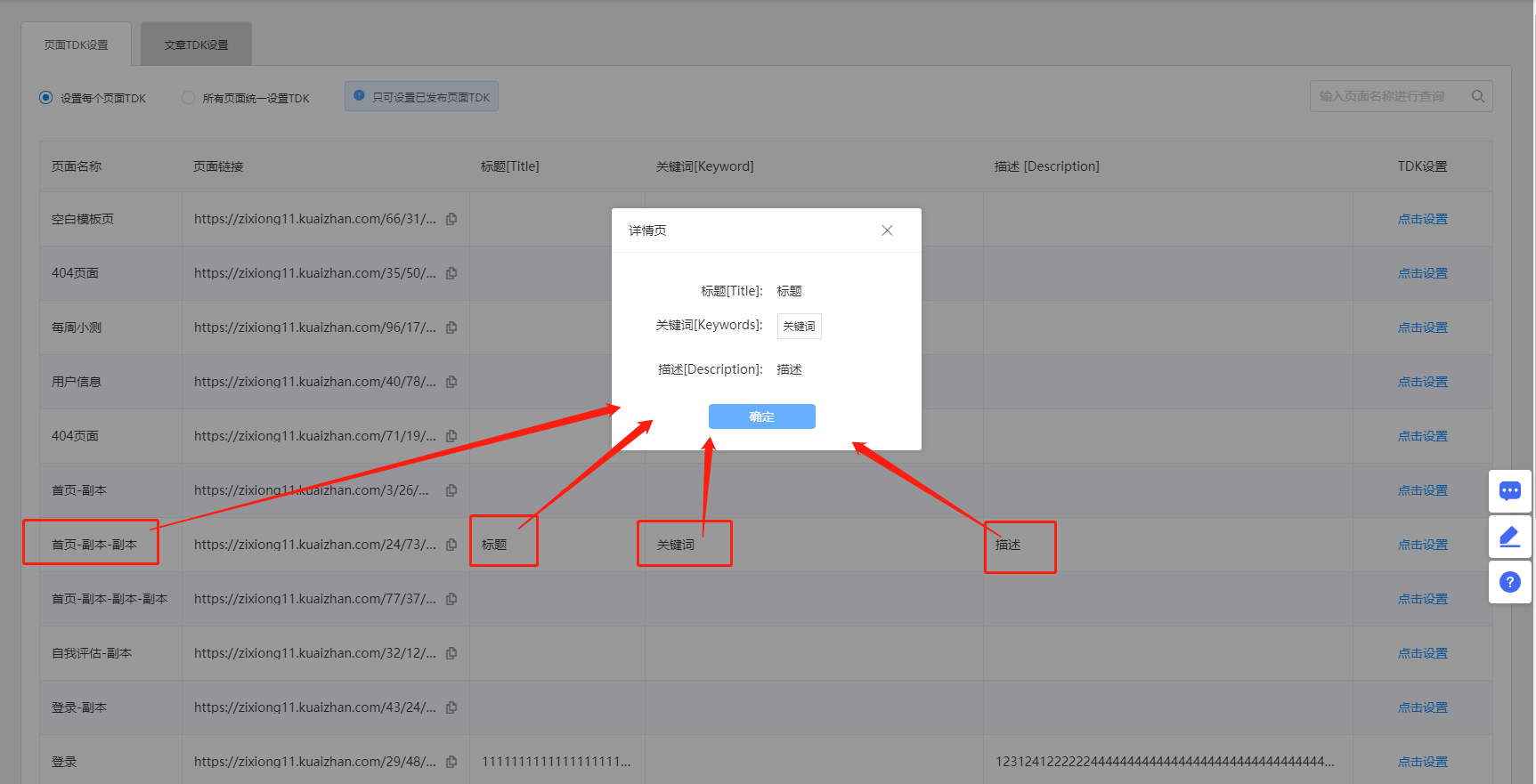Switch to 文章TDK设置 tab
Image resolution: width=1536 pixels, height=784 pixels.
click(196, 44)
